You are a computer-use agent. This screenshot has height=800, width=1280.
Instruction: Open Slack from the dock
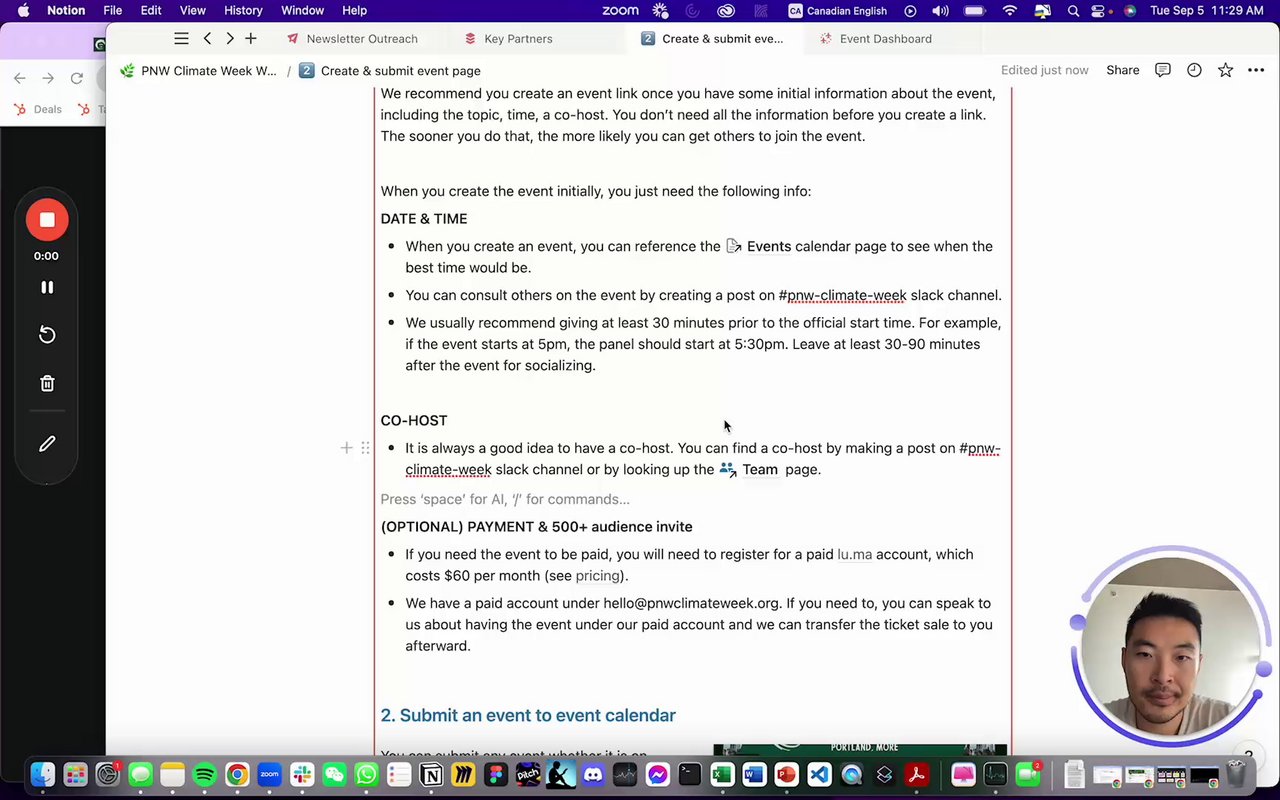(x=302, y=774)
